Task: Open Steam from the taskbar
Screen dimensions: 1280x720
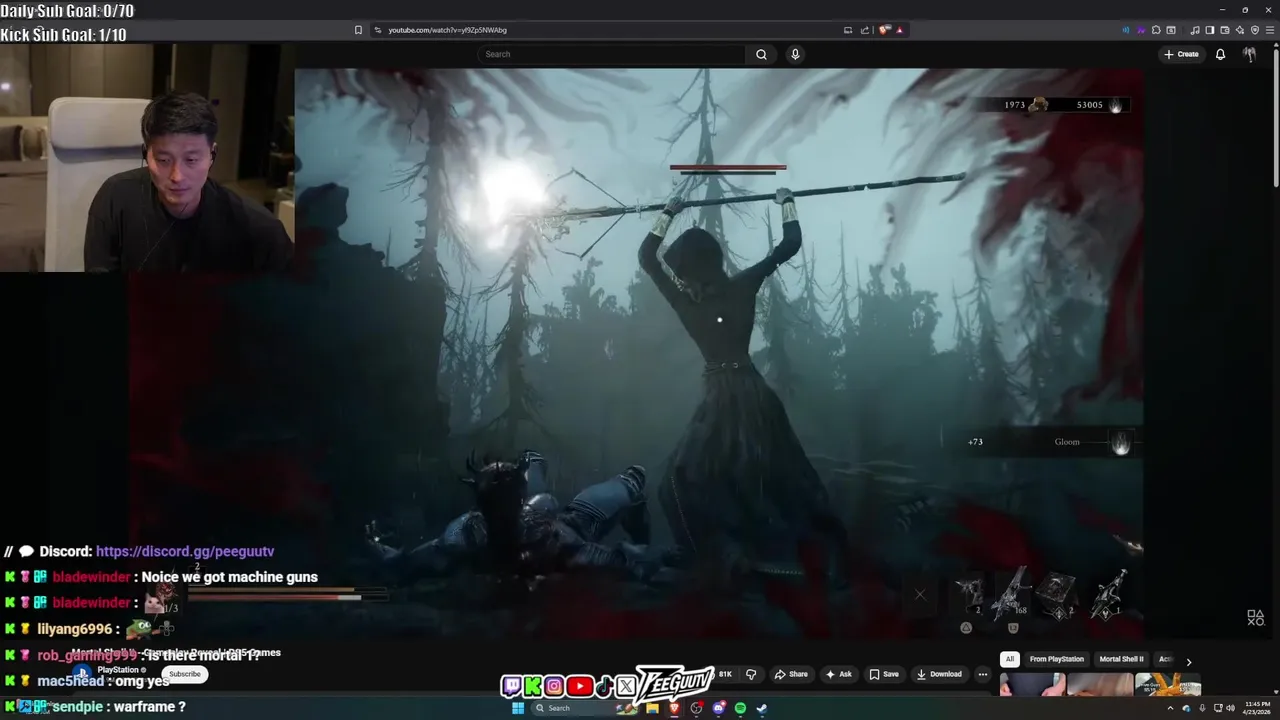Action: 762,708
